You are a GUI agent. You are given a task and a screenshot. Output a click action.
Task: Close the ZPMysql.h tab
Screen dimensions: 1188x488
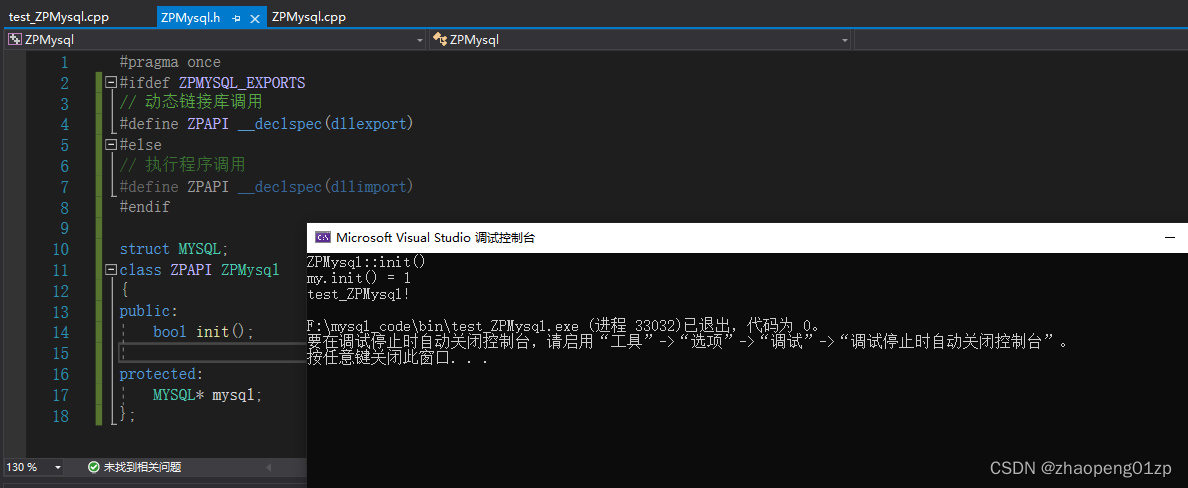tap(255, 18)
